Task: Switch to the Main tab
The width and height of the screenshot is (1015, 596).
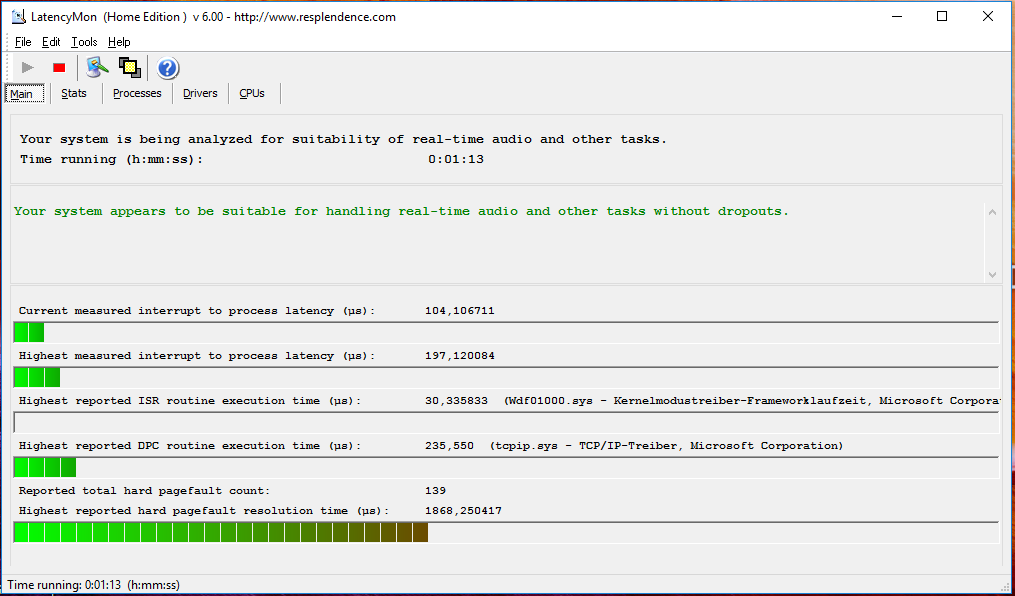Action: 25,93
